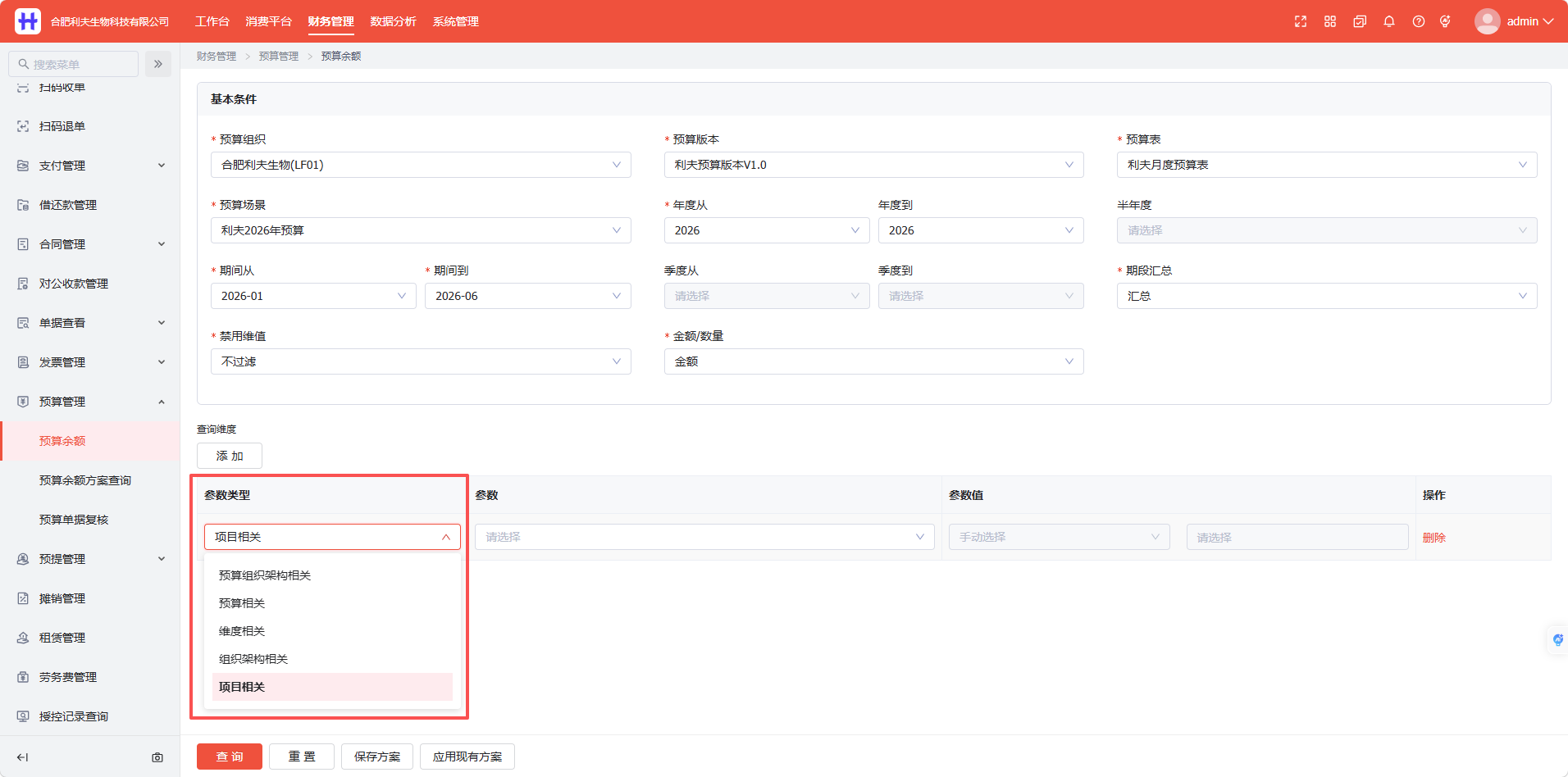1568x777 pixels.
Task: Collapse the 预算管理 sidebar group
Action: pos(90,402)
